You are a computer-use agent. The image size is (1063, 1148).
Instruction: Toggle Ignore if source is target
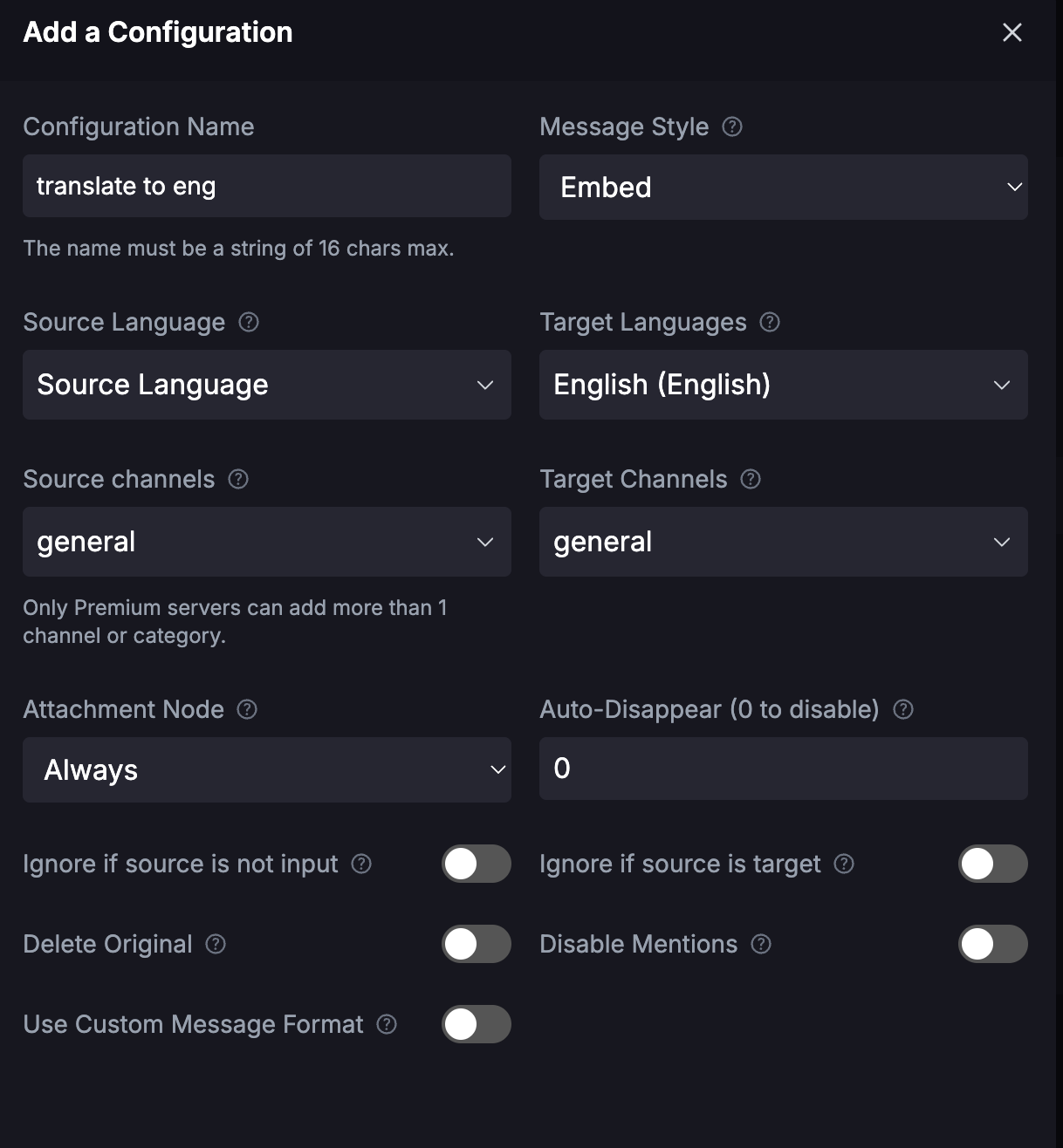click(993, 864)
